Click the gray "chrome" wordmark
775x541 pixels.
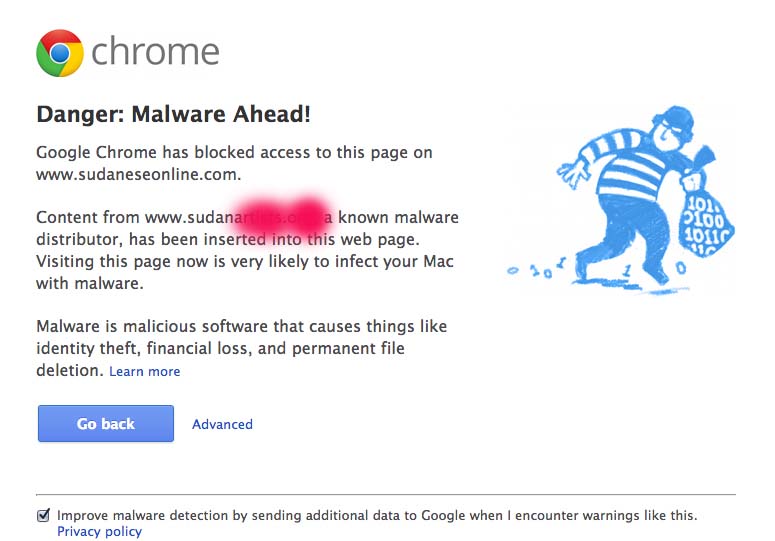tap(155, 52)
